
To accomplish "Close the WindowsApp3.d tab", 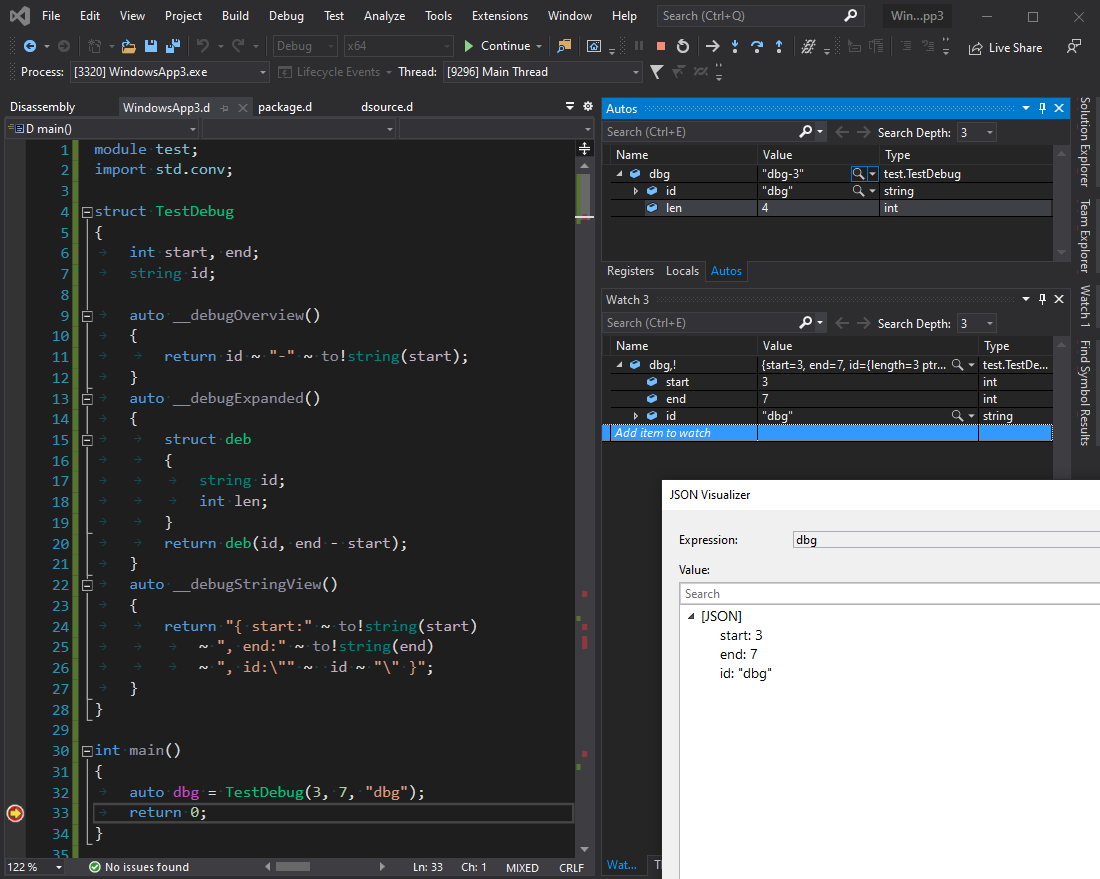I will (243, 107).
